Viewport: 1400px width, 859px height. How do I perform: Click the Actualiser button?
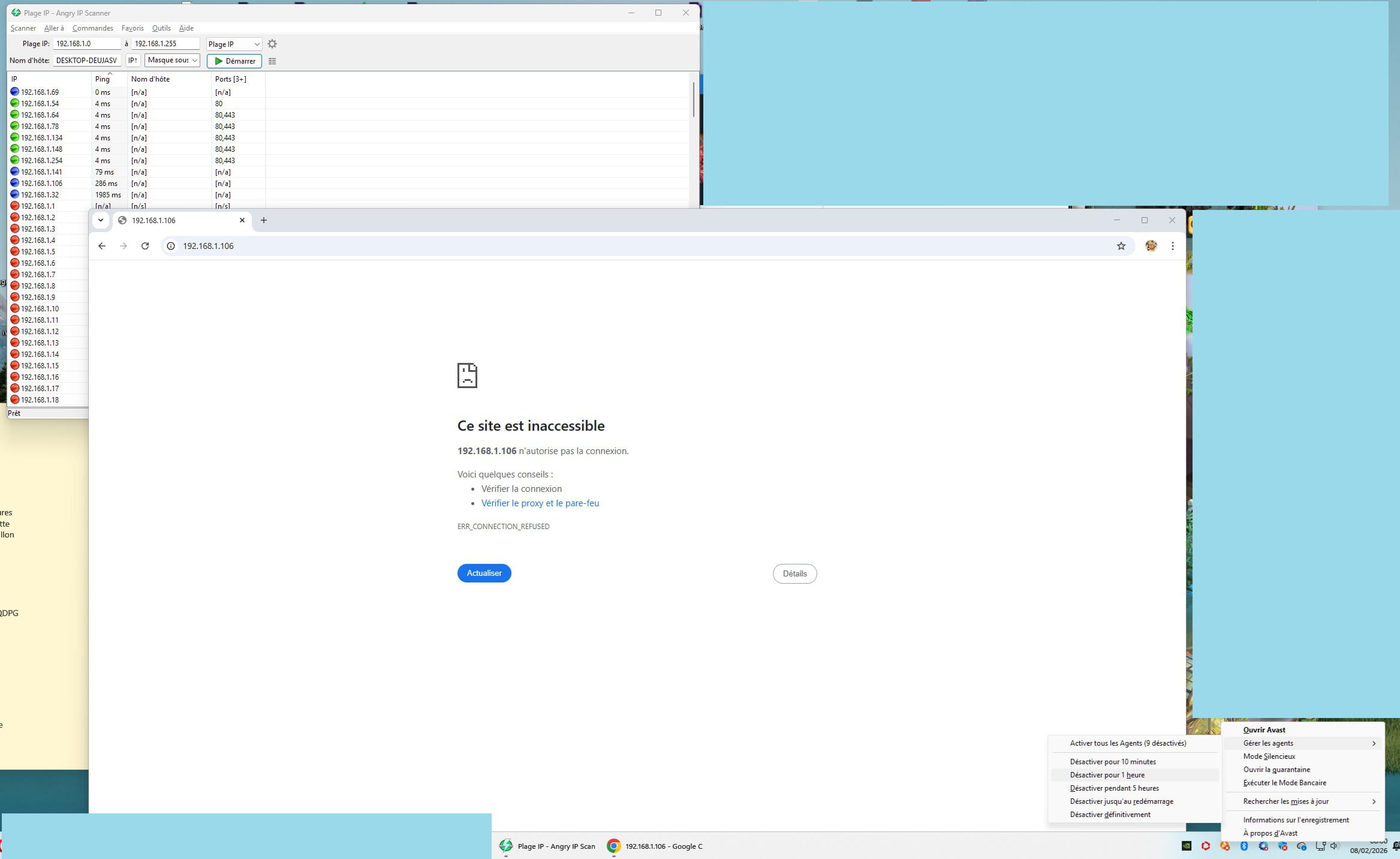[x=484, y=573]
